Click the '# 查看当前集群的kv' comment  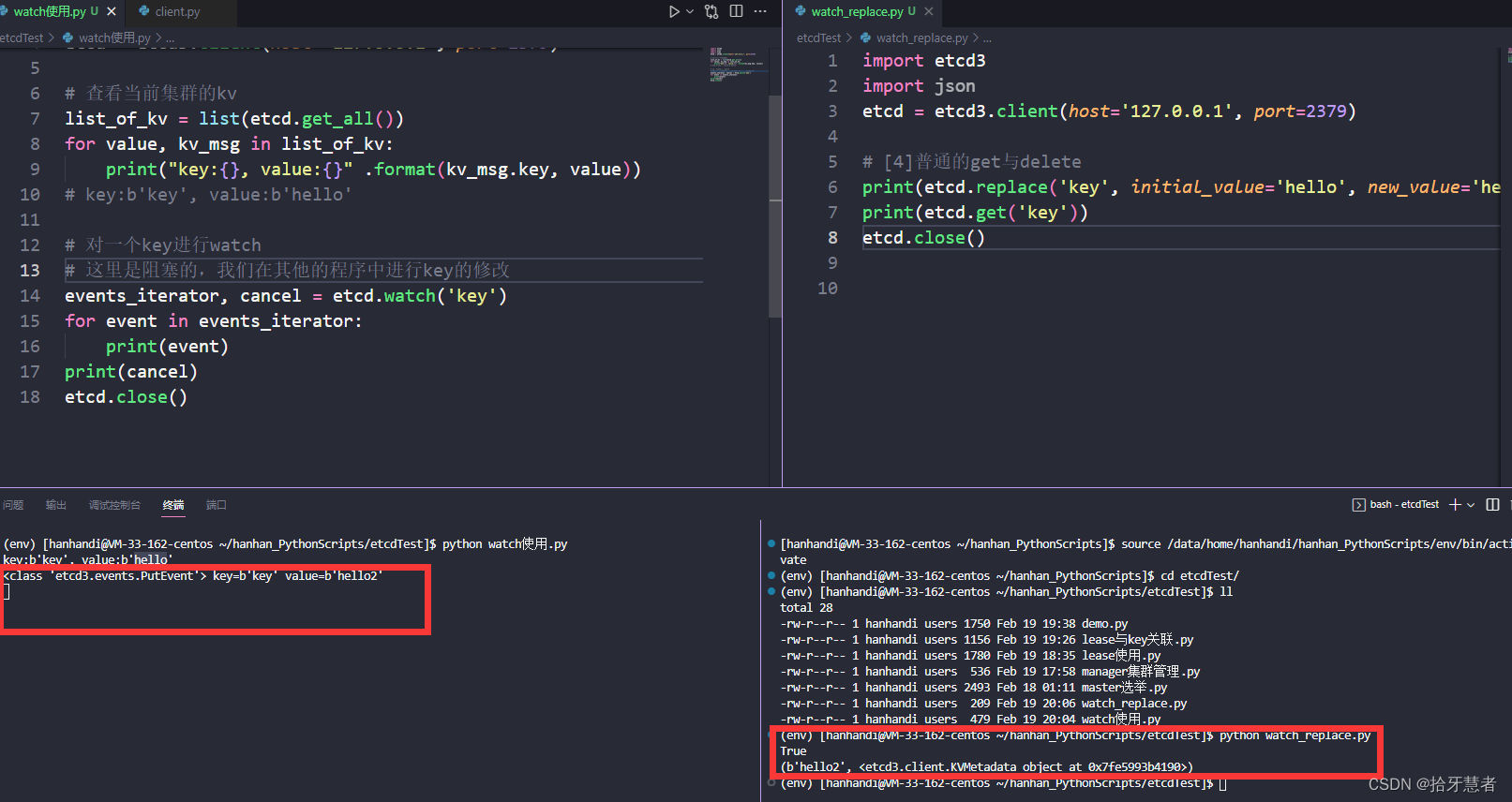tap(151, 94)
